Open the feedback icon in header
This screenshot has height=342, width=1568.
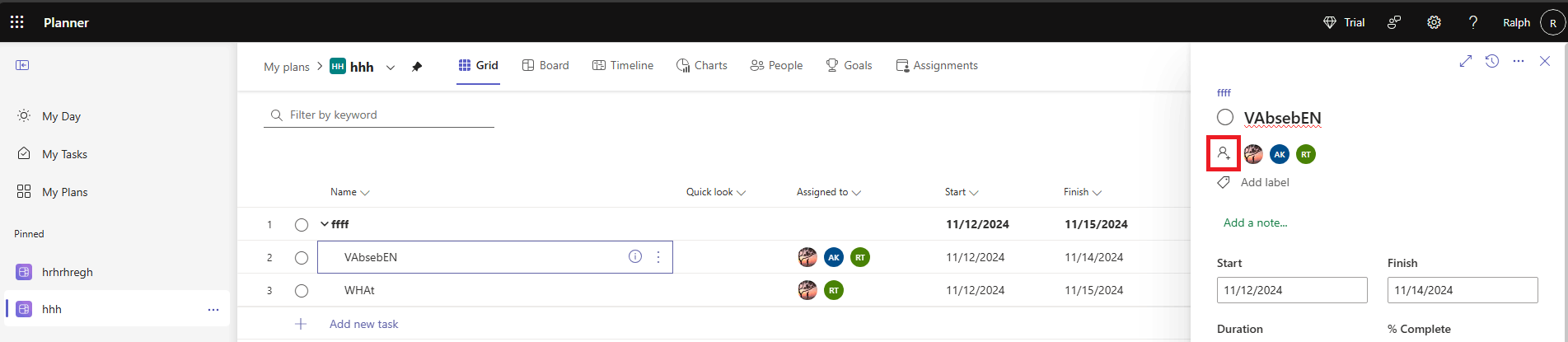(x=1394, y=22)
